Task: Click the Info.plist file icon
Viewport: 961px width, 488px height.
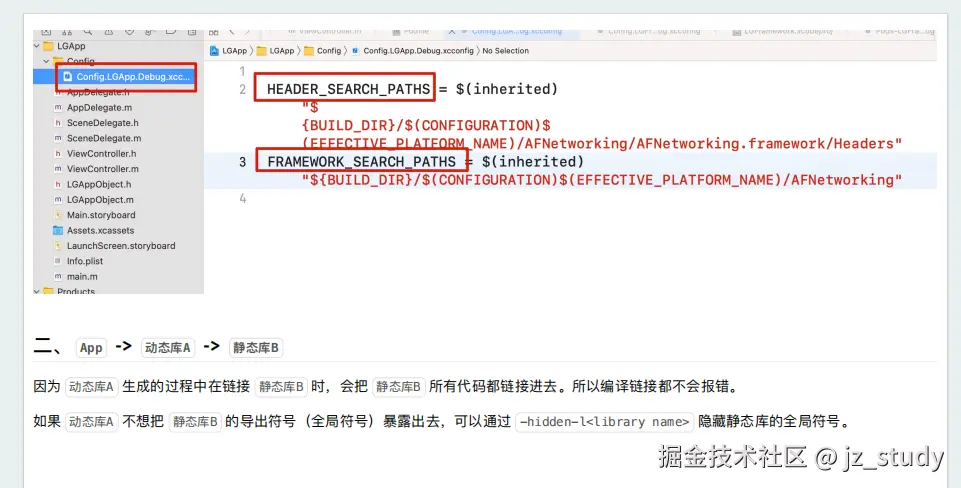Action: [58, 261]
